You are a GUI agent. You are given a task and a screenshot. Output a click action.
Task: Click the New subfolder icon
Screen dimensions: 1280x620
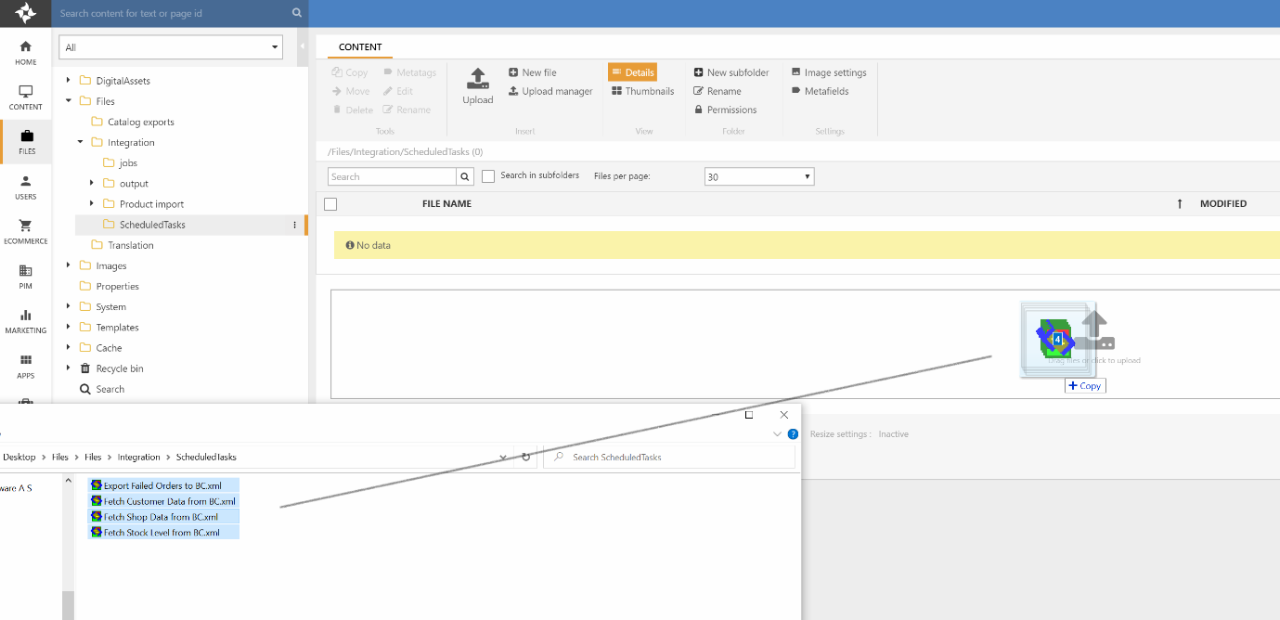click(698, 72)
